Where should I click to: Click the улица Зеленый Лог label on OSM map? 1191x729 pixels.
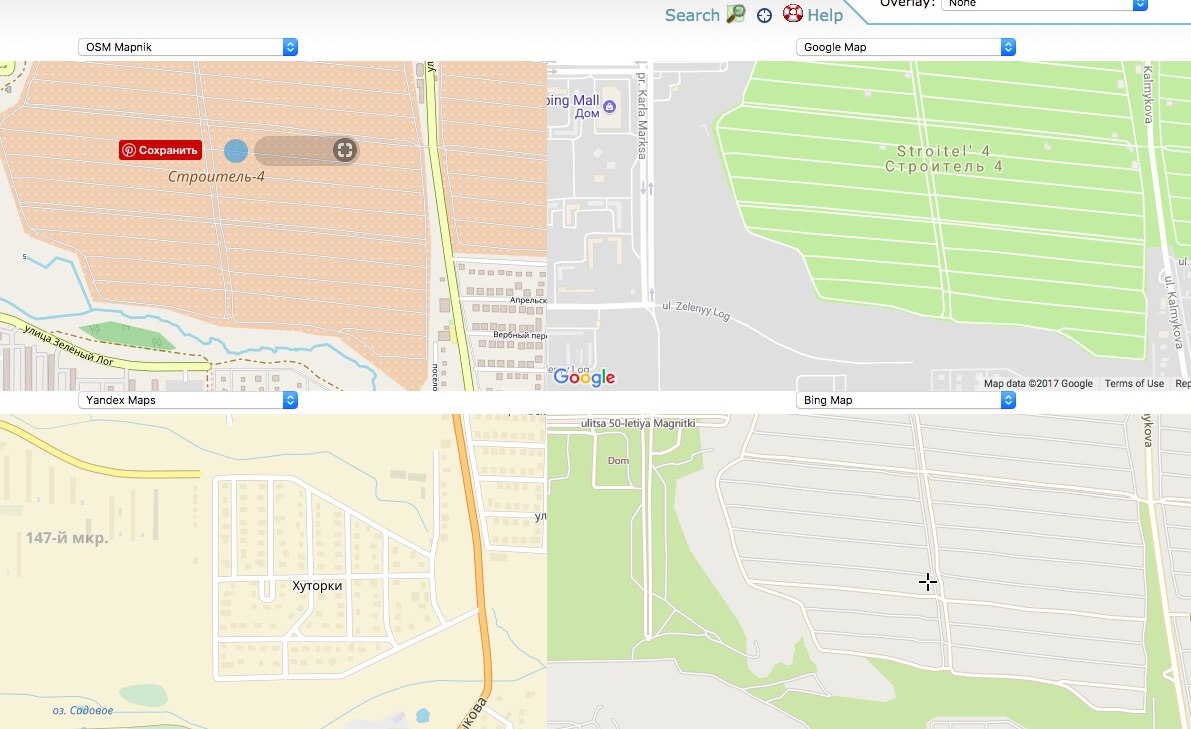point(68,346)
